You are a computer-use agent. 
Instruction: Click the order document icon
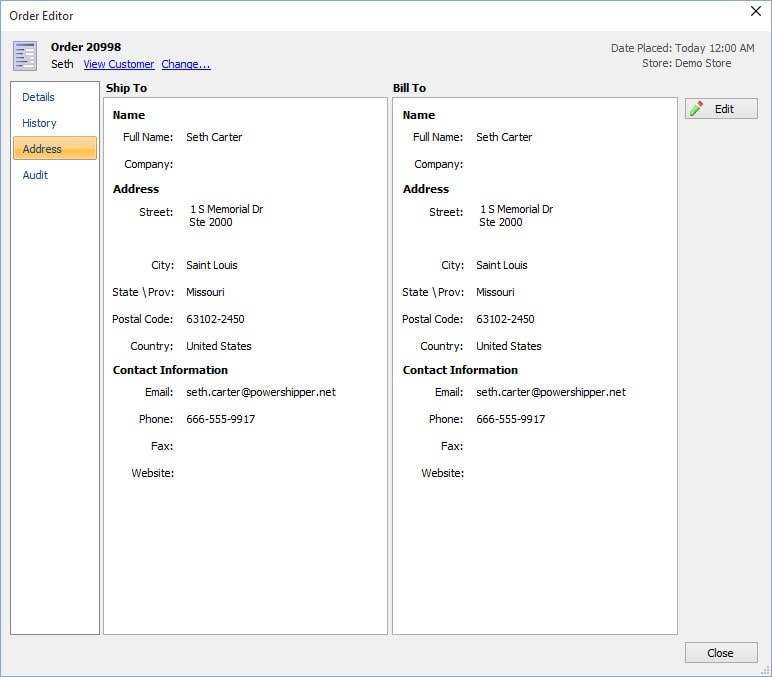(25, 56)
